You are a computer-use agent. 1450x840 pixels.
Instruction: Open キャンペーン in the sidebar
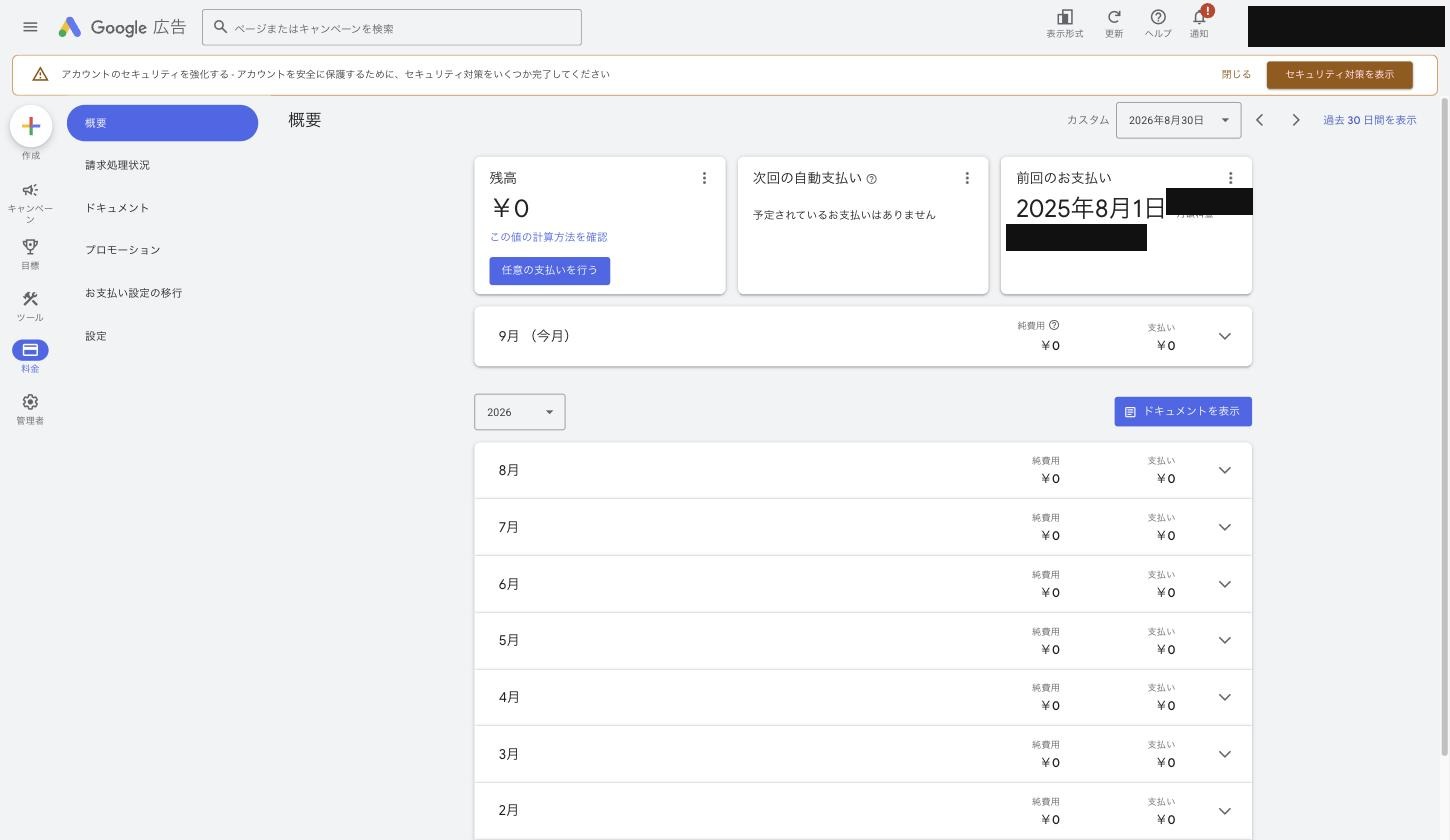pyautogui.click(x=30, y=203)
